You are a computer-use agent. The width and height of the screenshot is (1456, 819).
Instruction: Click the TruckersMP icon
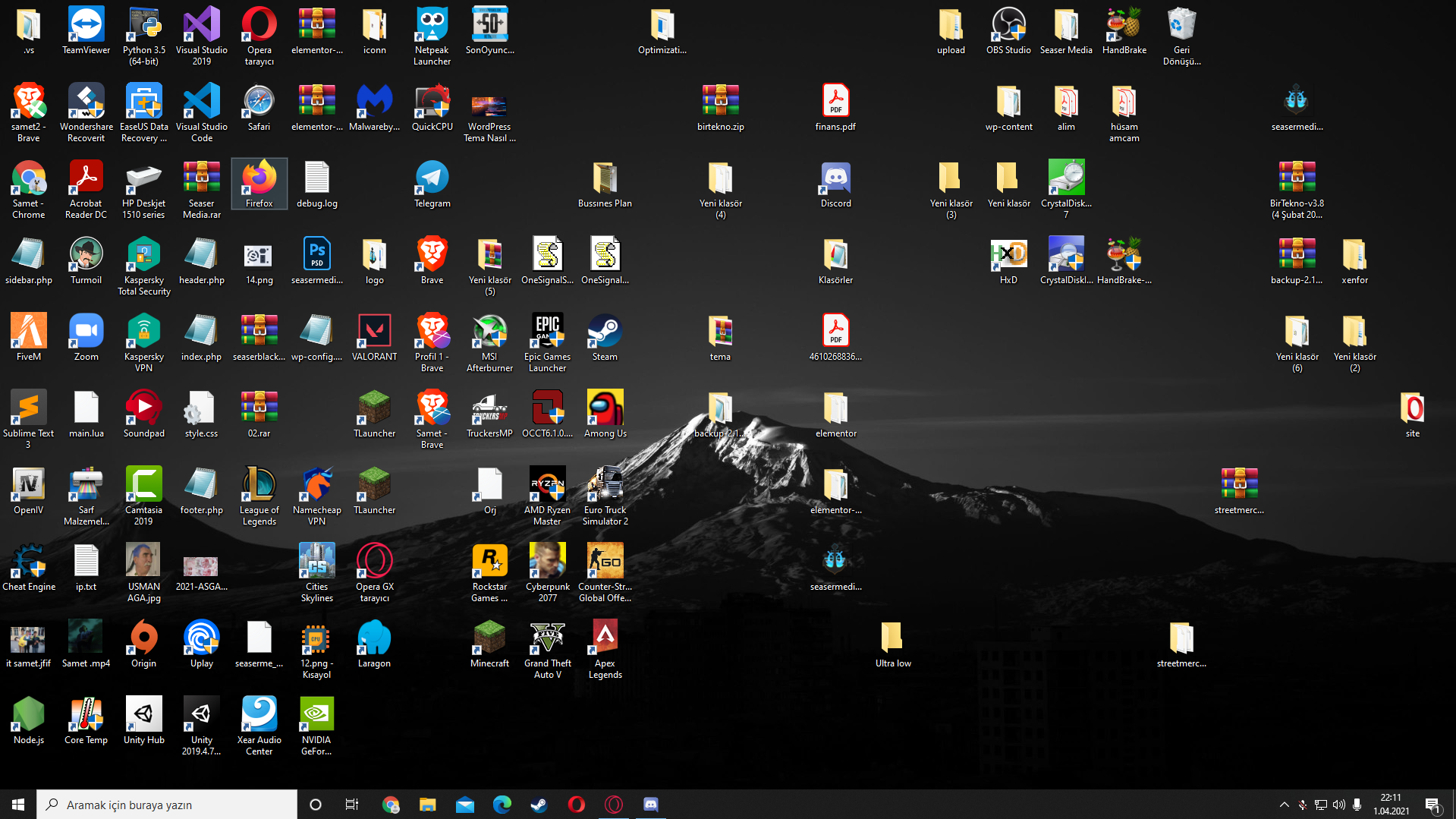tap(489, 414)
